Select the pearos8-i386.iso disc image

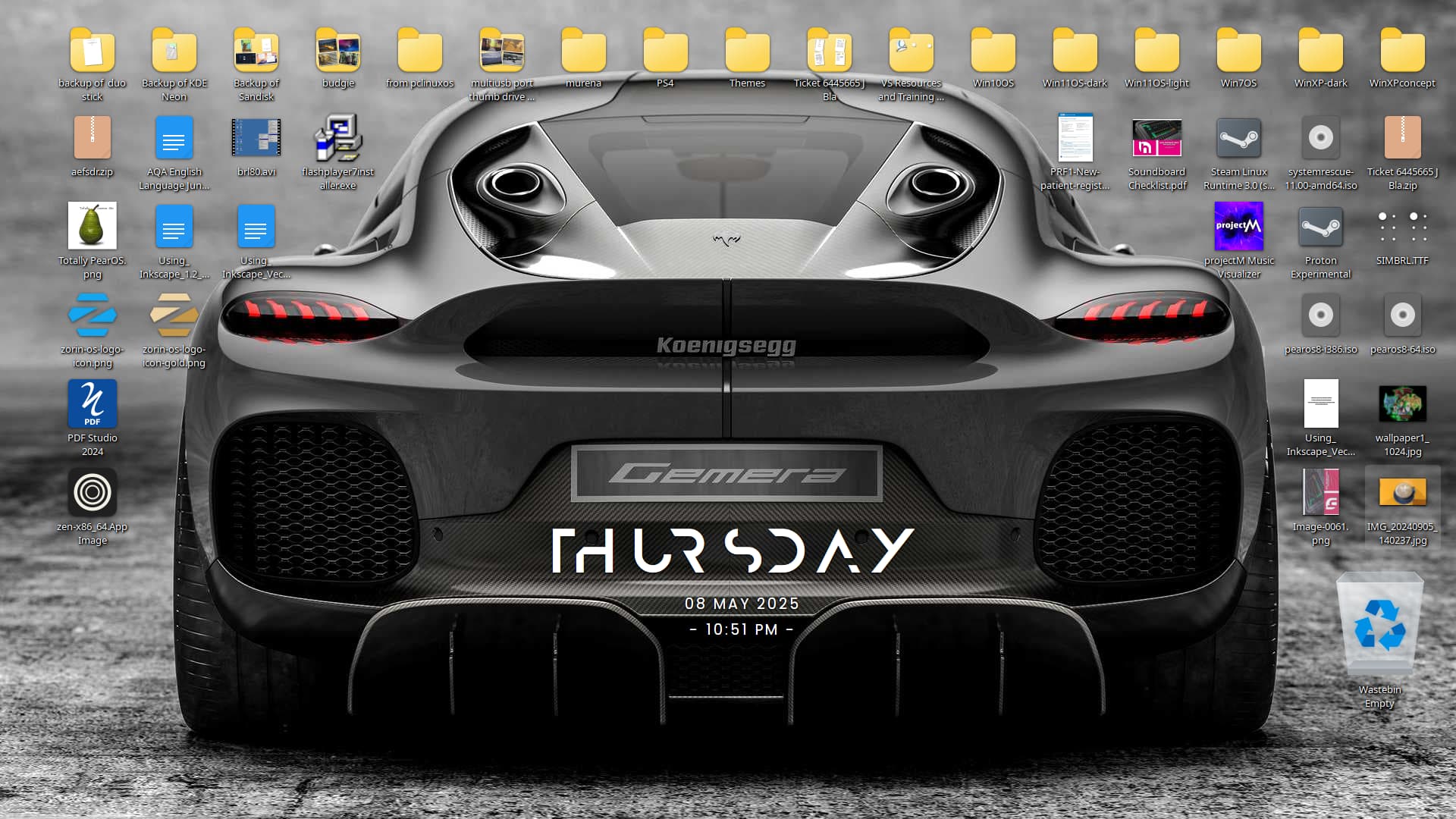click(x=1320, y=315)
